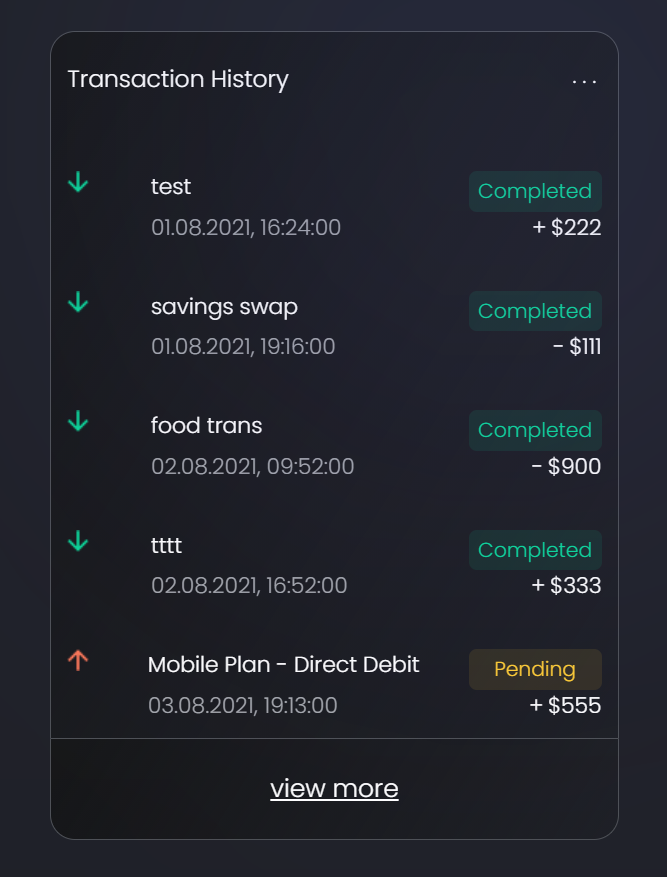667x877 pixels.
Task: Click the green arrow beside savings swap
Action: coord(78,302)
